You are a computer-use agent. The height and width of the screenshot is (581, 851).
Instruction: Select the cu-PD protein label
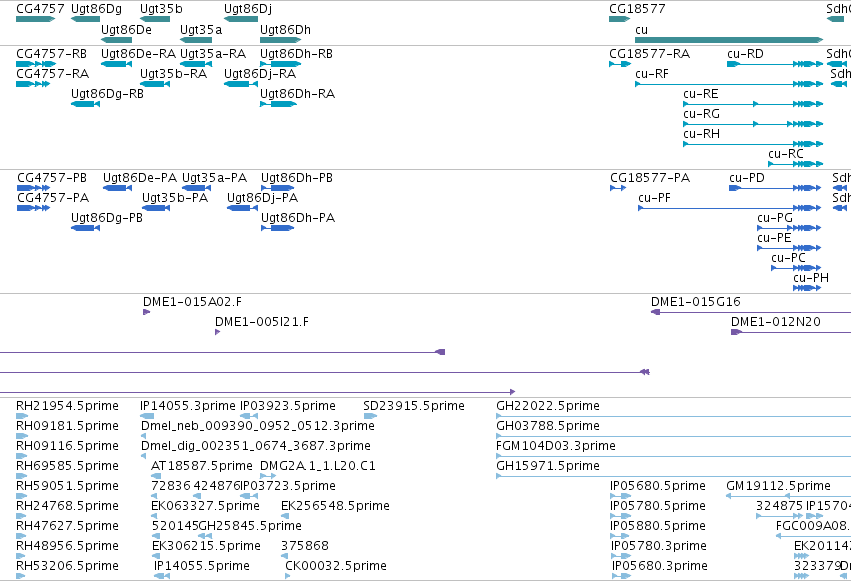(x=747, y=178)
